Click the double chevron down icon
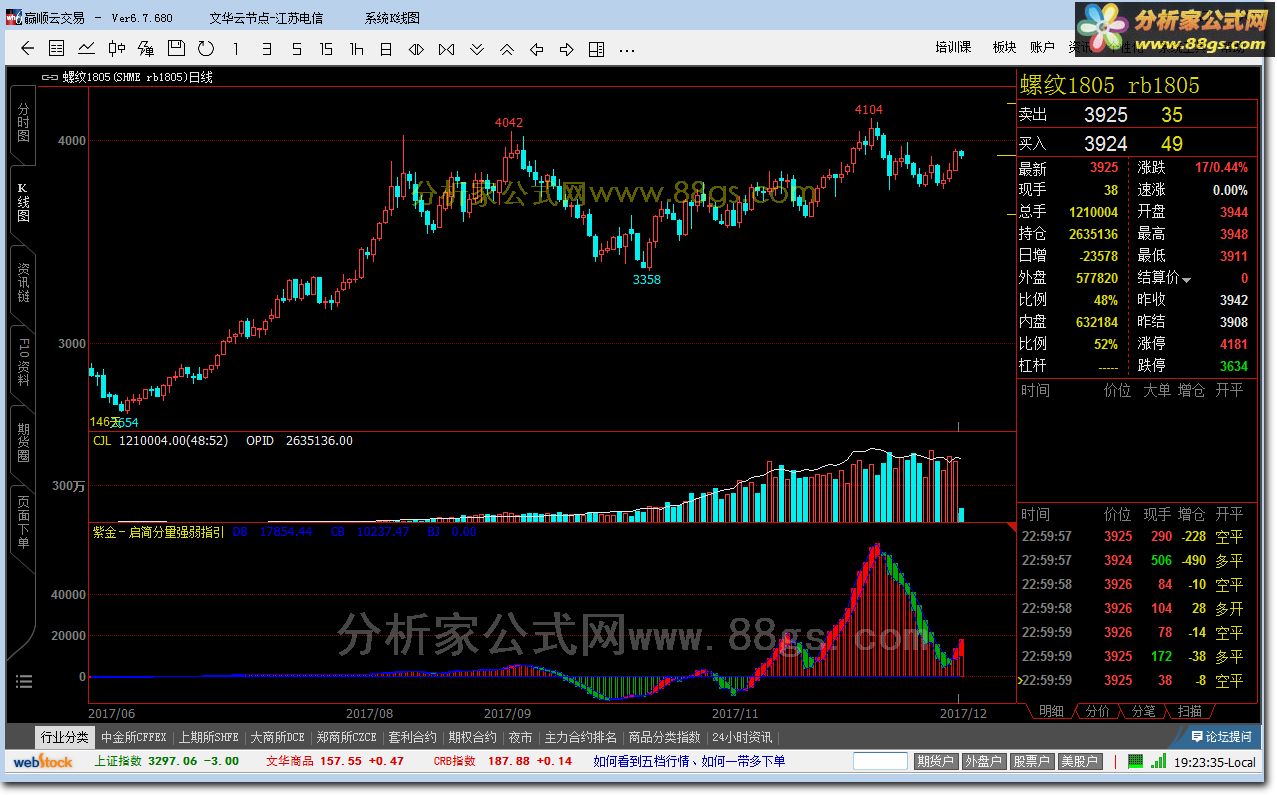The height and width of the screenshot is (795, 1277). coord(476,48)
